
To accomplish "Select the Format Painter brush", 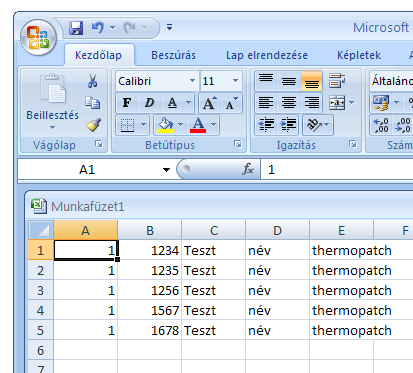I will click(x=93, y=125).
